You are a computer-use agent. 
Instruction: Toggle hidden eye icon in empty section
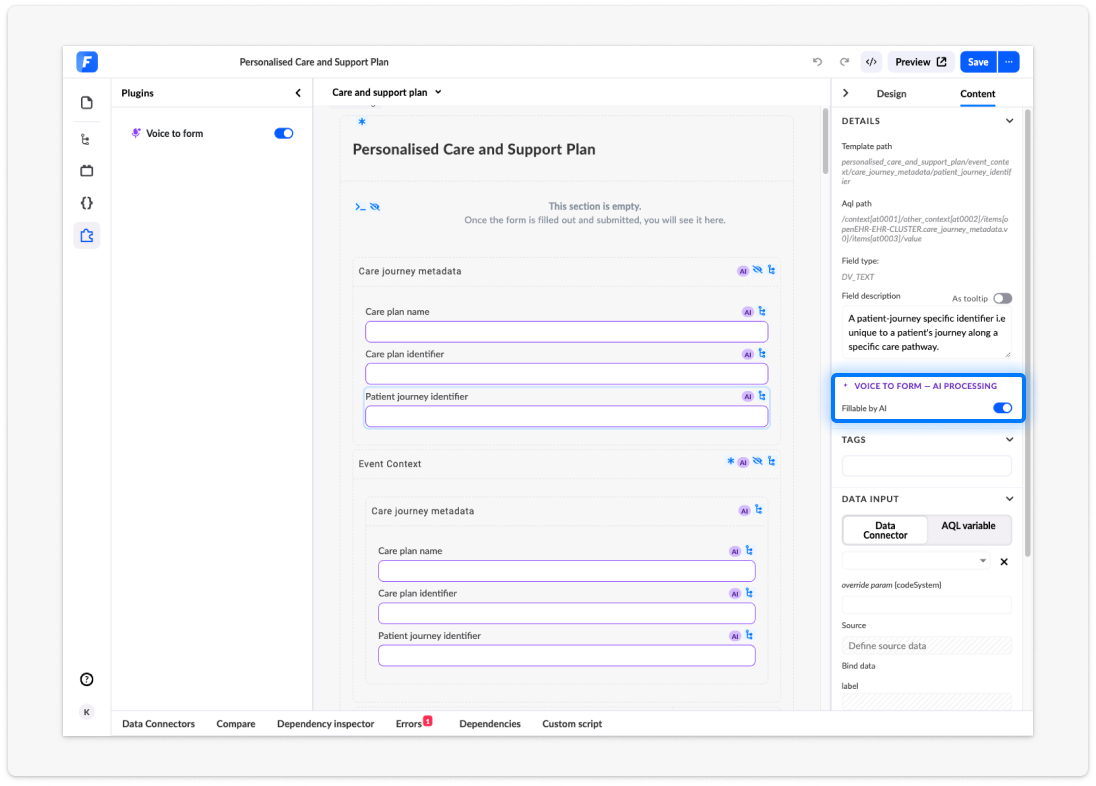(375, 207)
